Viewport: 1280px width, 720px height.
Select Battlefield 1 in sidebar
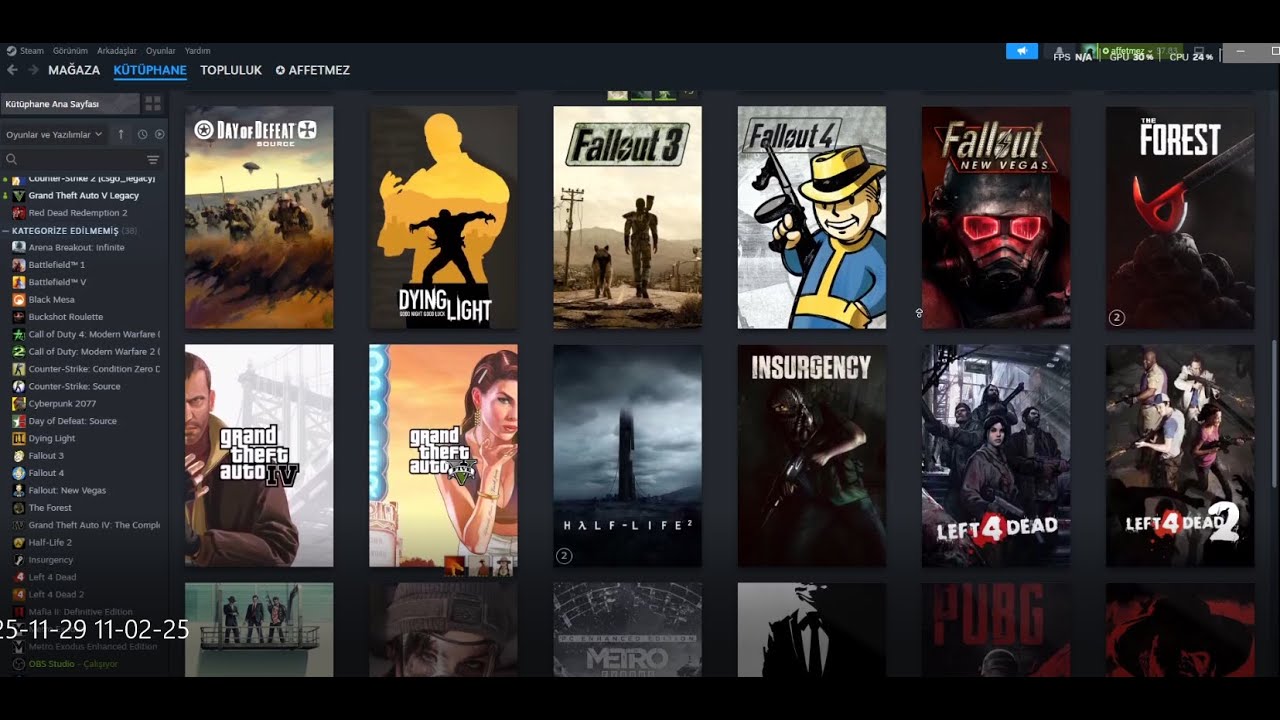57,265
